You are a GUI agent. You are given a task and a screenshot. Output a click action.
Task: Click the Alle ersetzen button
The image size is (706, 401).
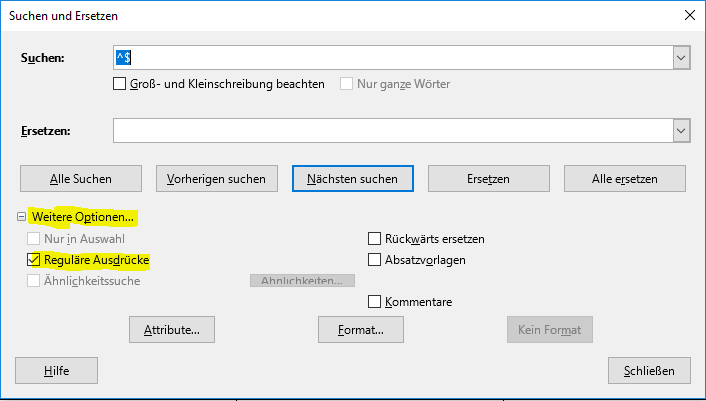624,178
